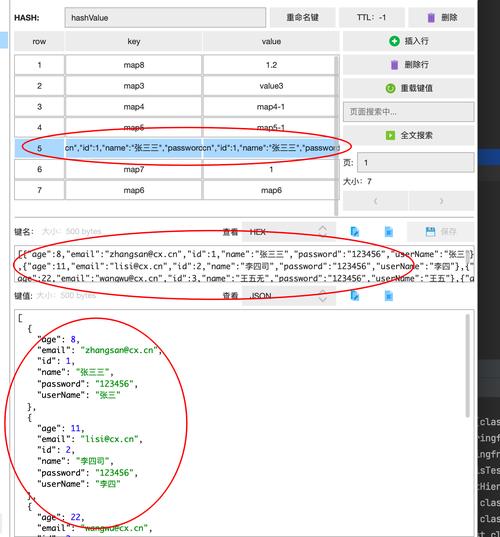Click the Save floppy disk icon
The width and height of the screenshot is (500, 537).
(430, 232)
